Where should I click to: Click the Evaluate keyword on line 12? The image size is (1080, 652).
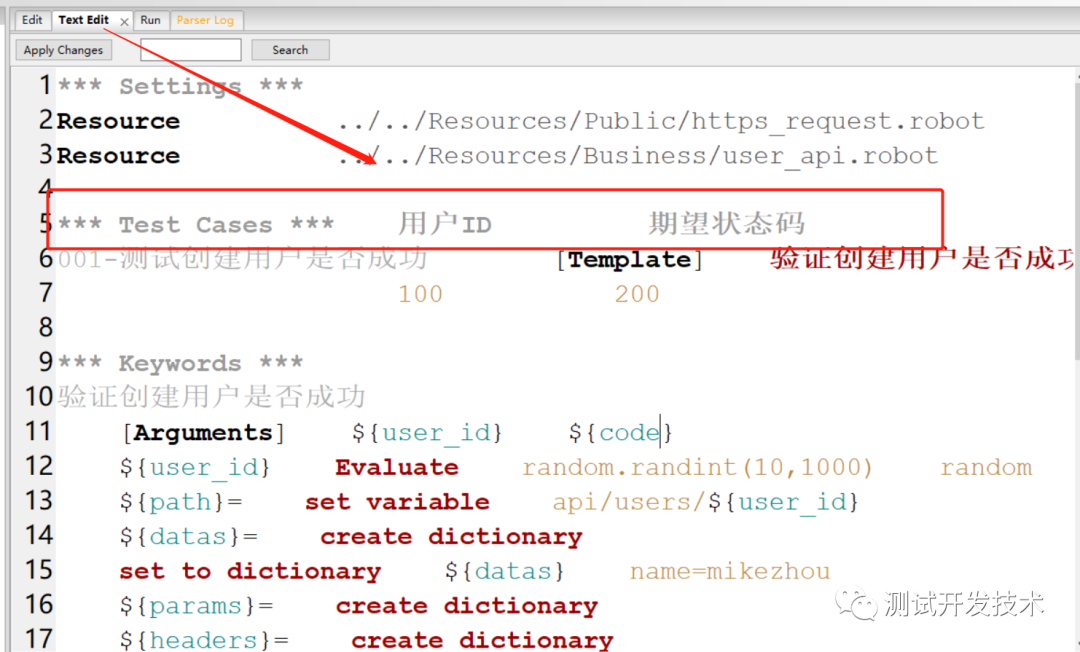(x=397, y=467)
